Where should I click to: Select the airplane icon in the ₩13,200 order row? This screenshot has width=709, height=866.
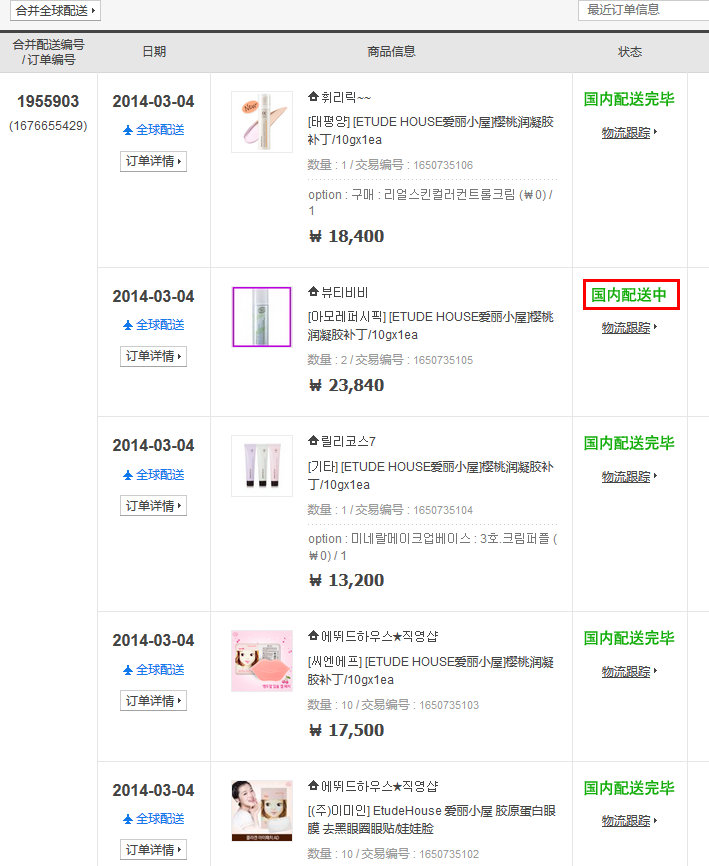pyautogui.click(x=128, y=474)
